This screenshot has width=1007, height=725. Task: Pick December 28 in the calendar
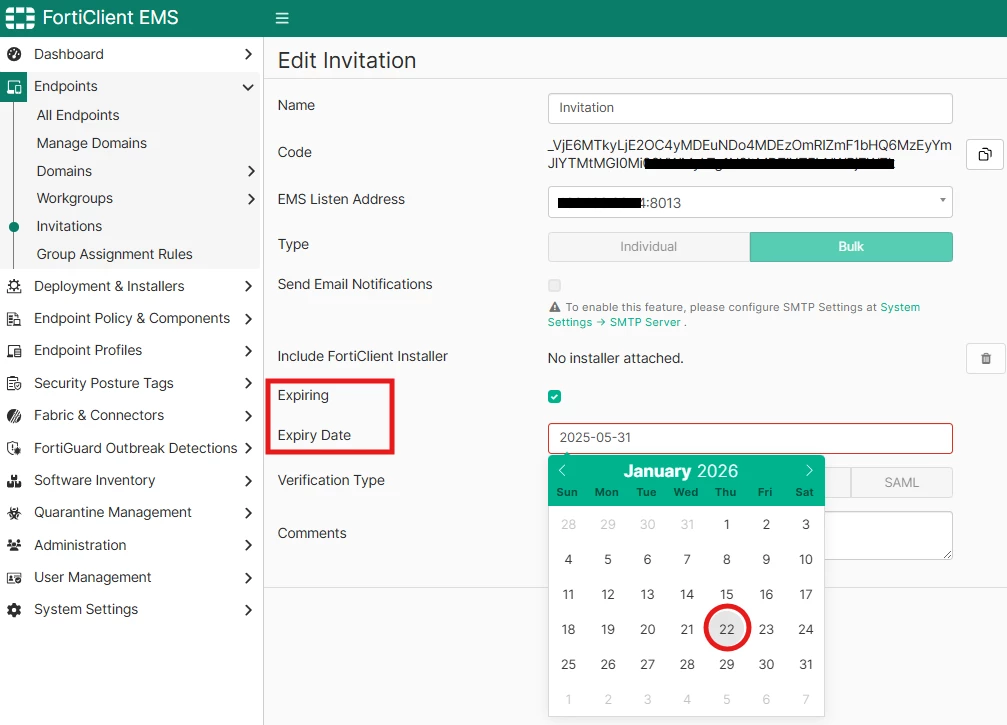[x=568, y=525]
